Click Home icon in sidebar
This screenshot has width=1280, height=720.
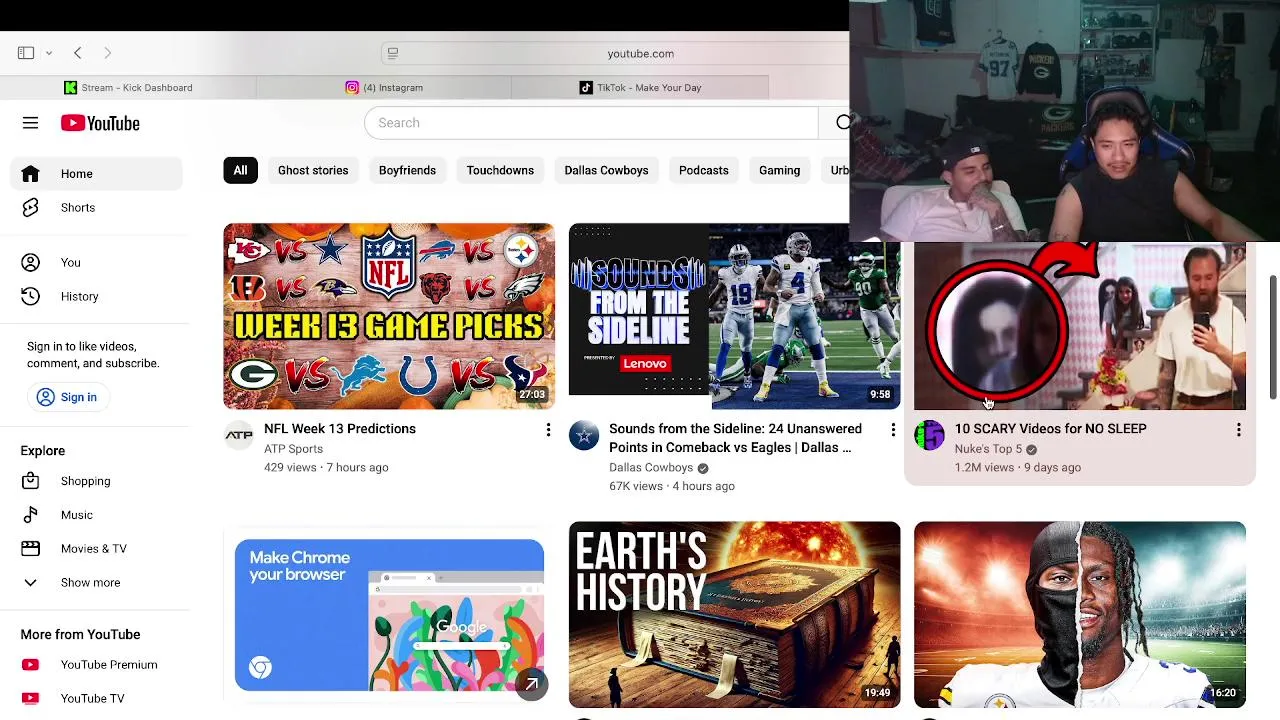click(x=30, y=174)
